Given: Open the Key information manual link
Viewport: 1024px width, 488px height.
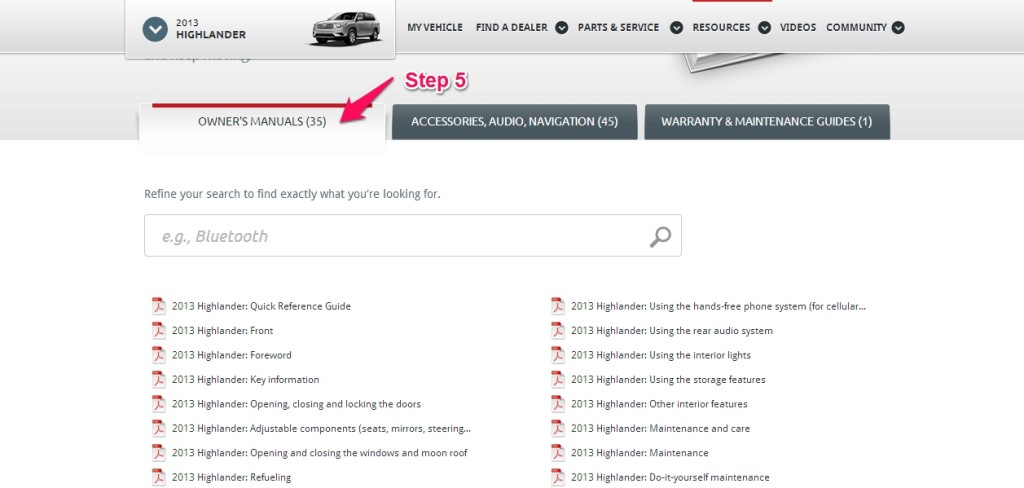Looking at the screenshot, I should [x=246, y=380].
